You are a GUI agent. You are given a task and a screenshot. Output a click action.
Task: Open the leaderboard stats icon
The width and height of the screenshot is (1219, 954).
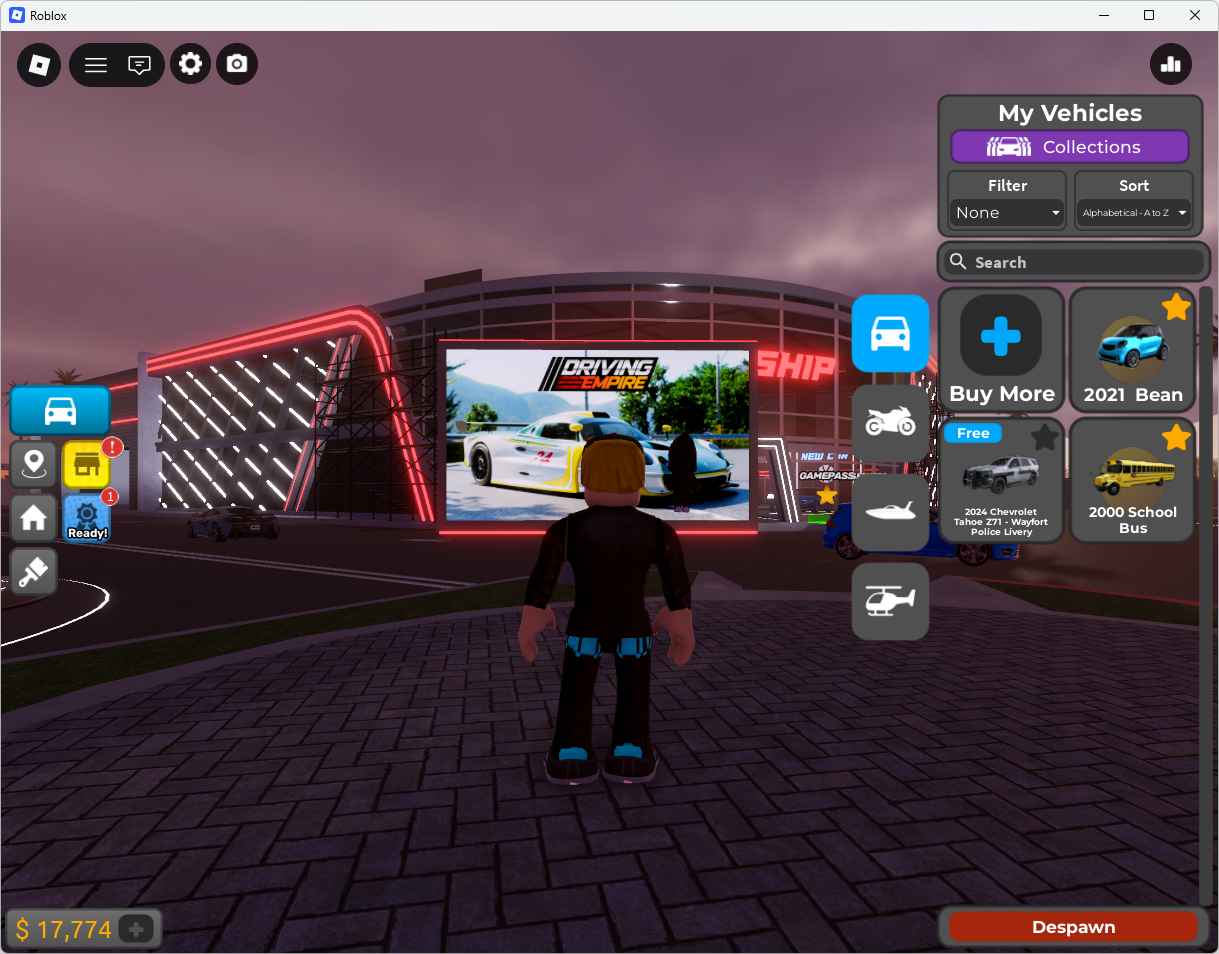1171,65
